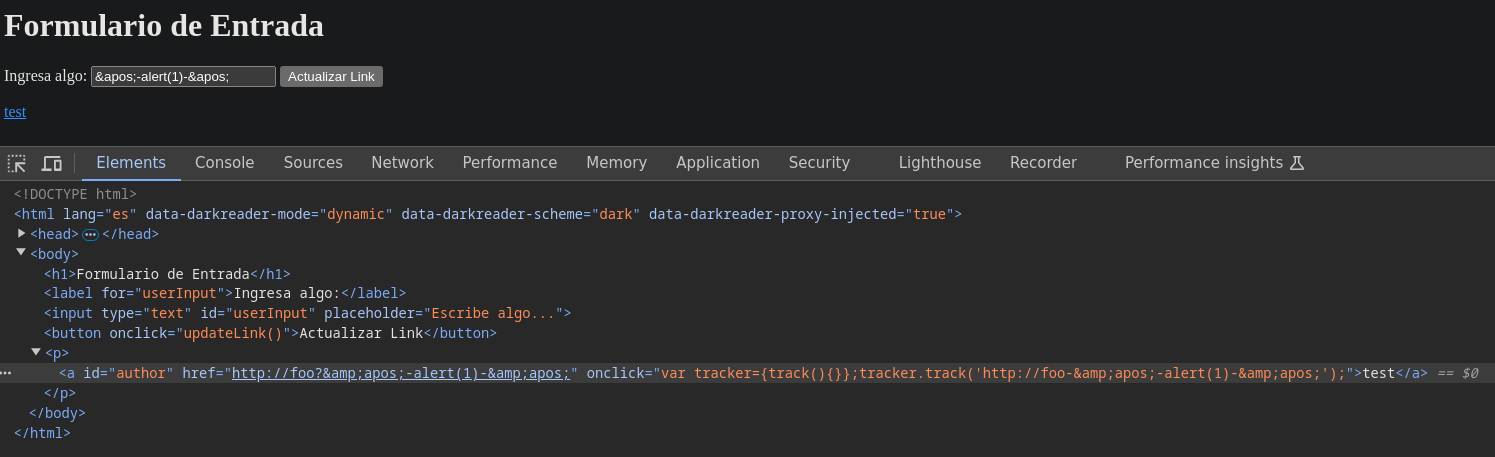Click the Actualizar Link button

point(331,77)
